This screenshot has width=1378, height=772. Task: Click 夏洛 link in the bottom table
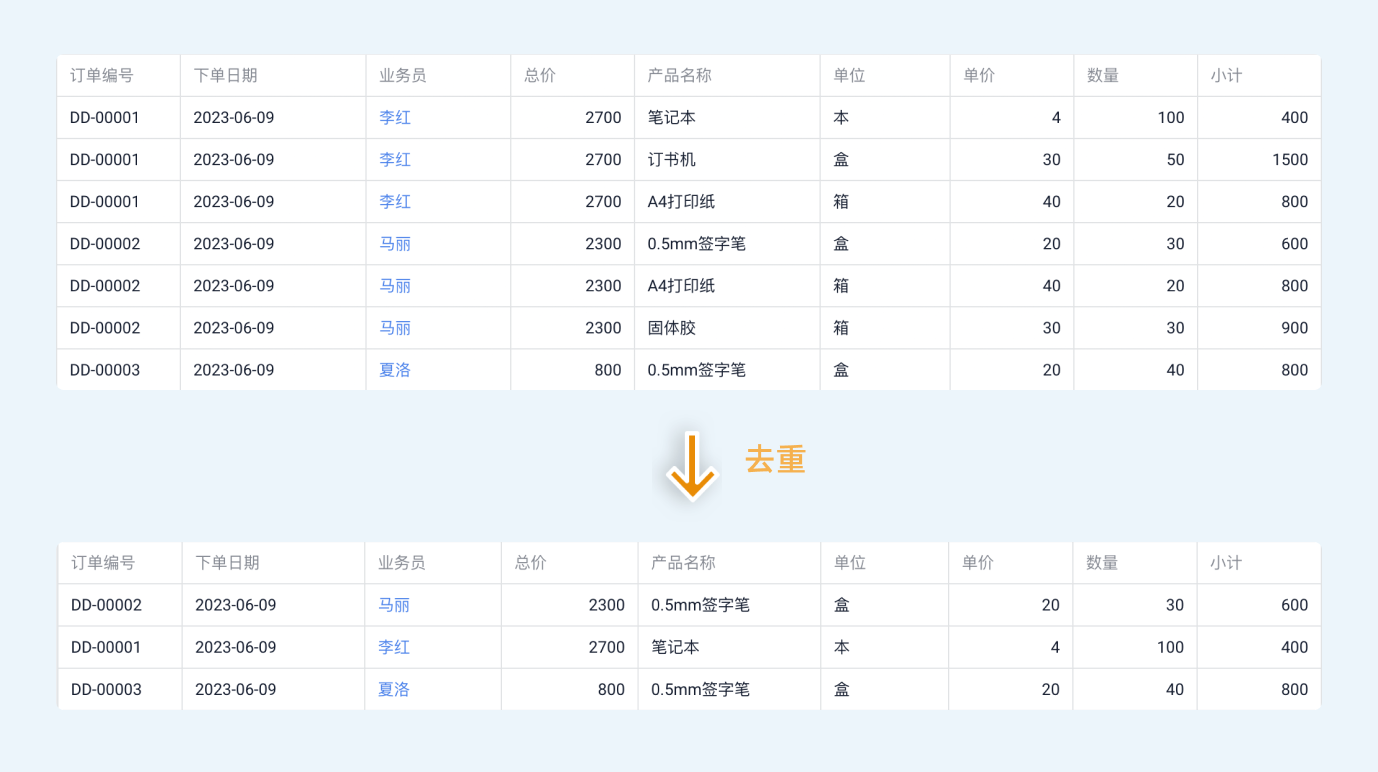394,689
